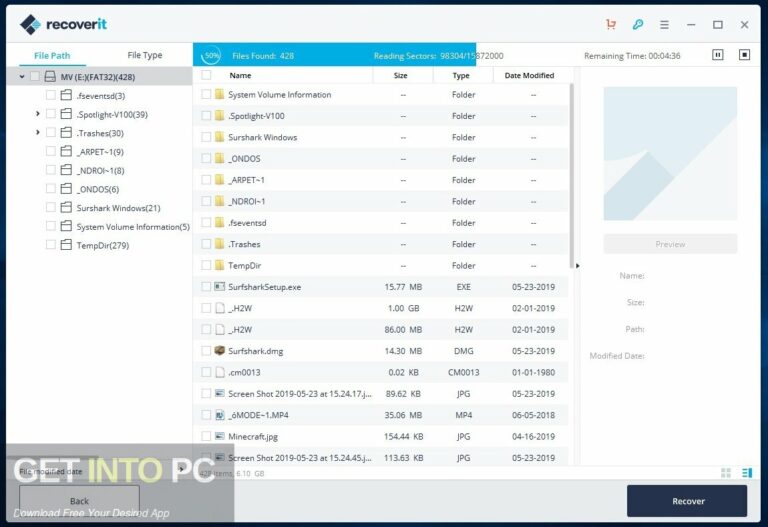Viewport: 768px width, 527px height.
Task: Select the .Spotlight-V100 folder row name
Action: click(256, 116)
